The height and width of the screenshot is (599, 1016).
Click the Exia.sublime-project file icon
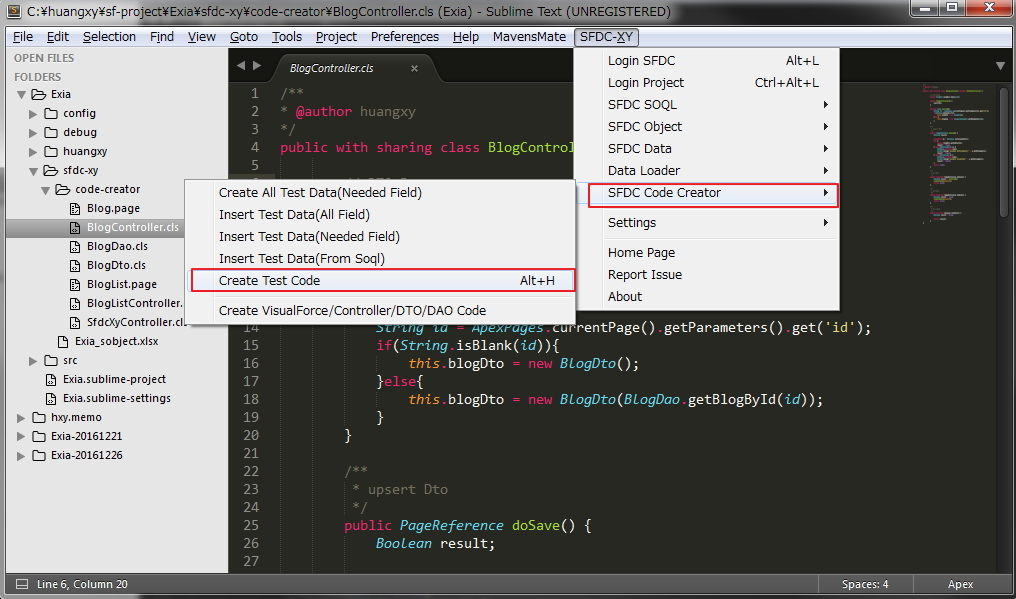(51, 379)
